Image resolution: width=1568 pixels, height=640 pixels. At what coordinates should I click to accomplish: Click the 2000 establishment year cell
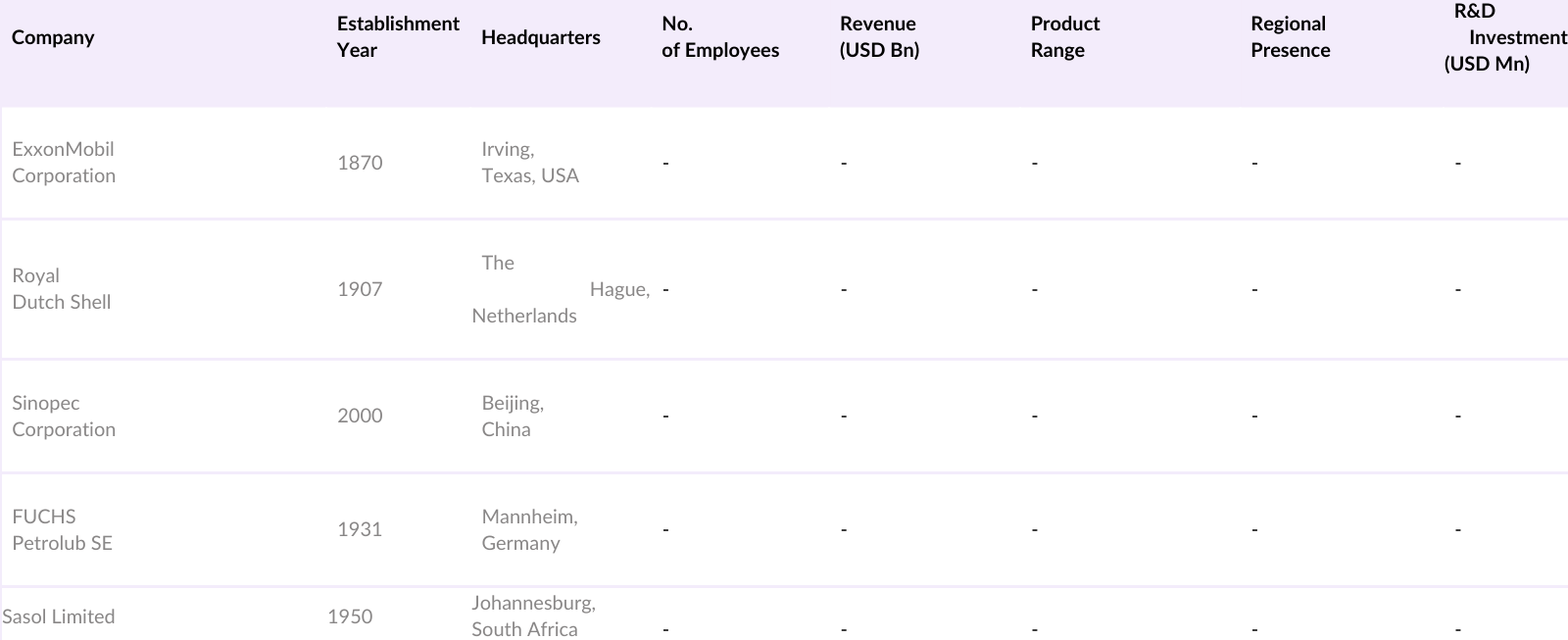[x=360, y=416]
